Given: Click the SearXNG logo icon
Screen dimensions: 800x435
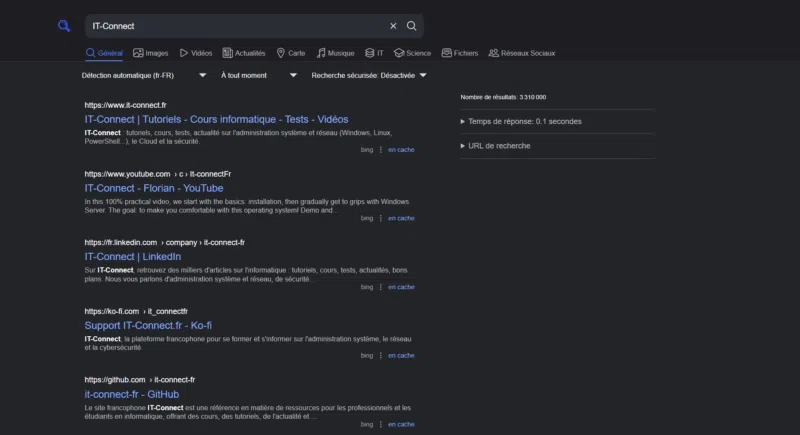Looking at the screenshot, I should [64, 26].
